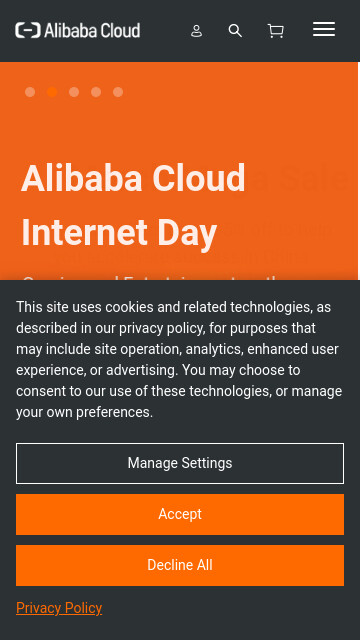Choose Decline All cookies

(x=180, y=565)
